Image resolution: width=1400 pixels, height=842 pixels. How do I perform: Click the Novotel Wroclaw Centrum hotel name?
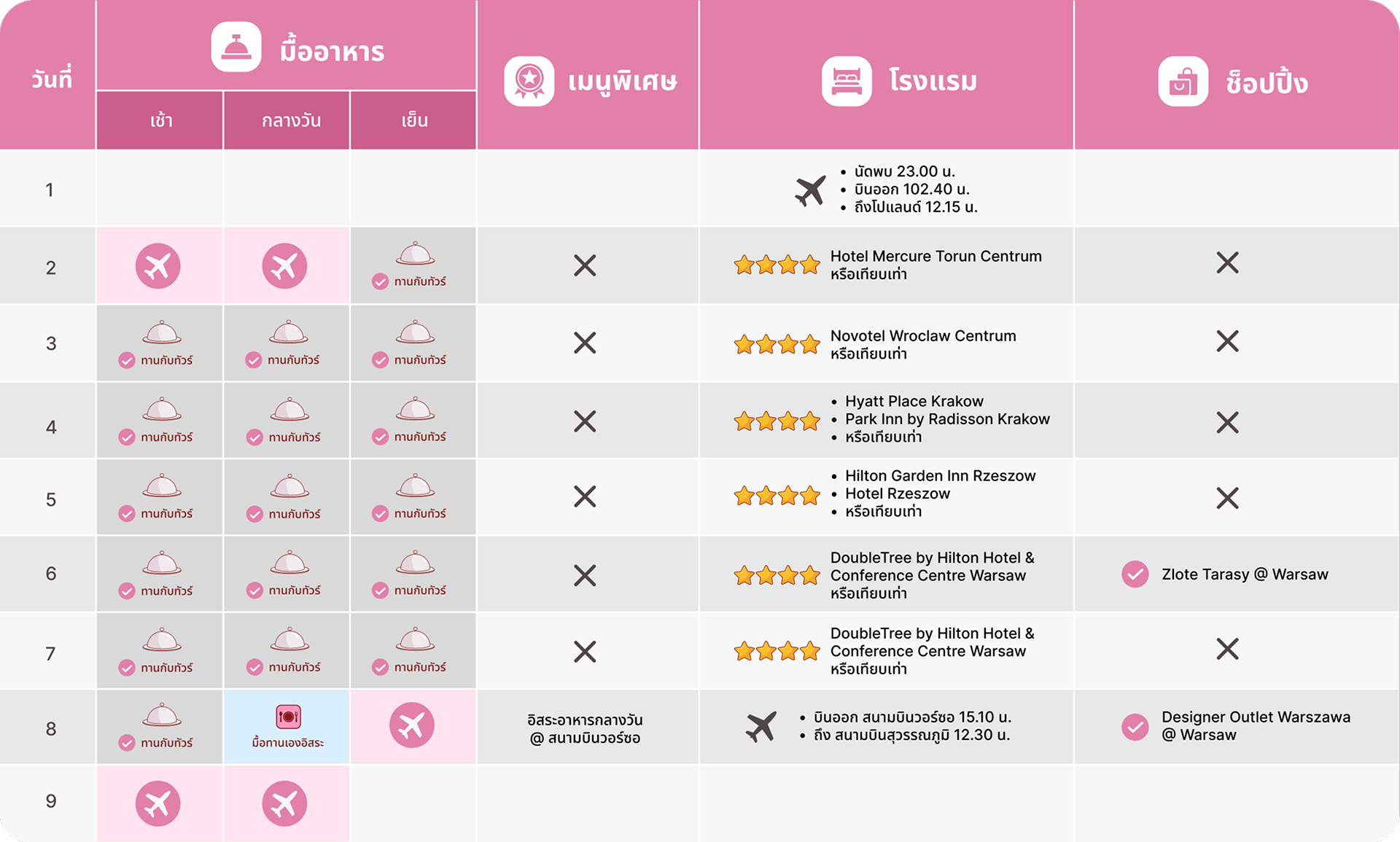click(922, 336)
